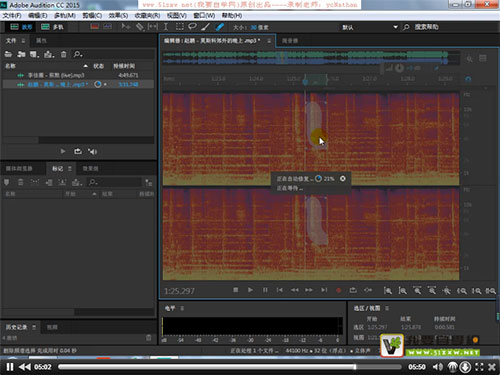Open the 窗口(W) menu
This screenshot has height=375, width=500.
tap(204, 16)
